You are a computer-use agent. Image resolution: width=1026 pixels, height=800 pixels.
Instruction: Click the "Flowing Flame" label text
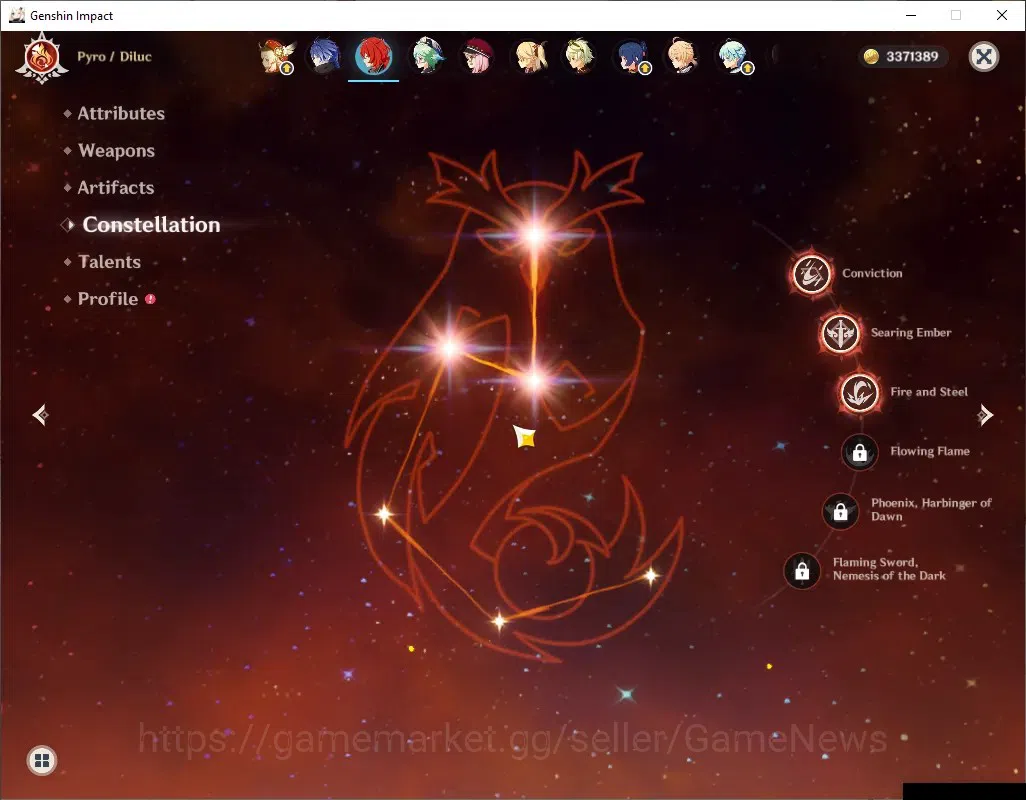930,451
